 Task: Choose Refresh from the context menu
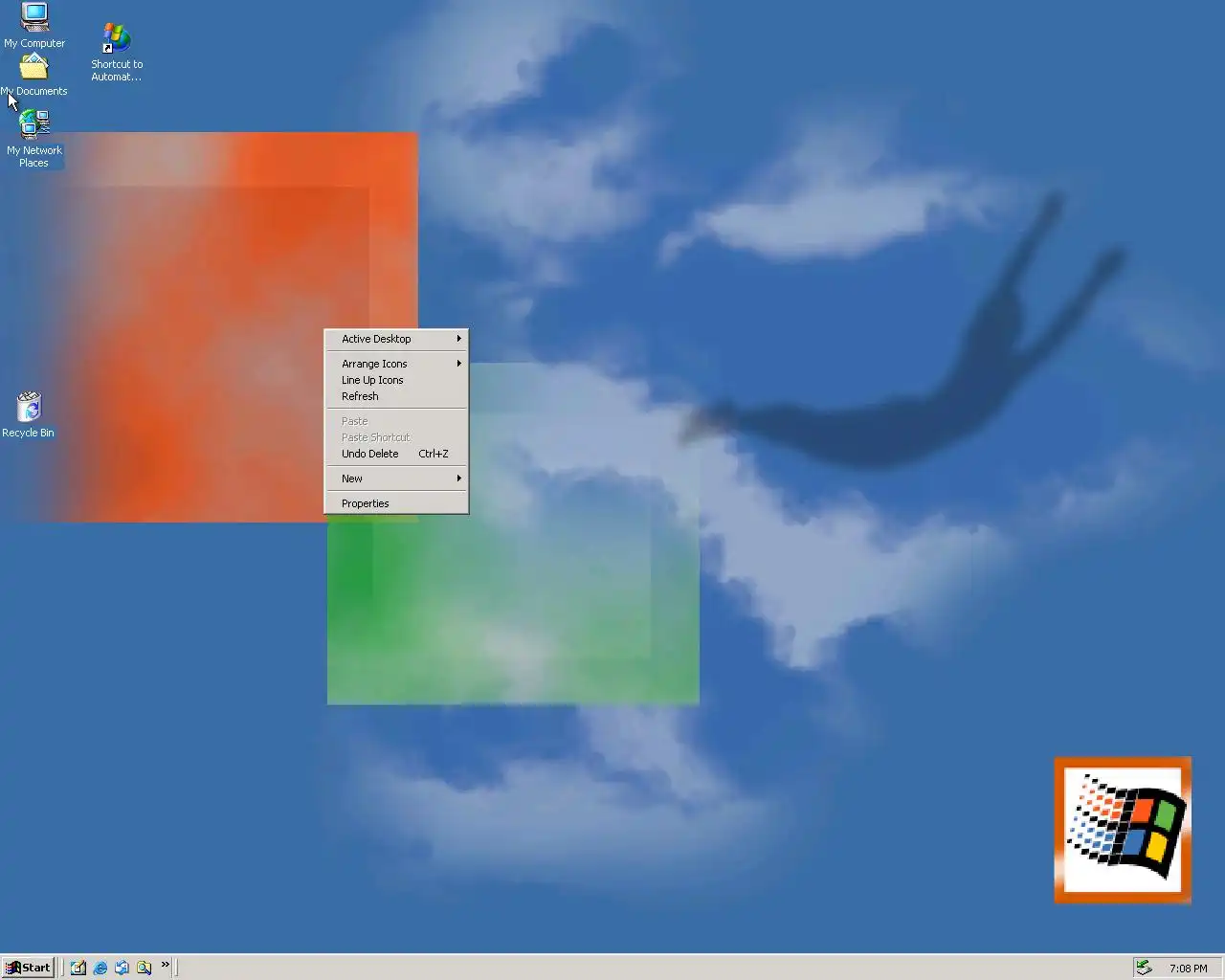point(396,396)
